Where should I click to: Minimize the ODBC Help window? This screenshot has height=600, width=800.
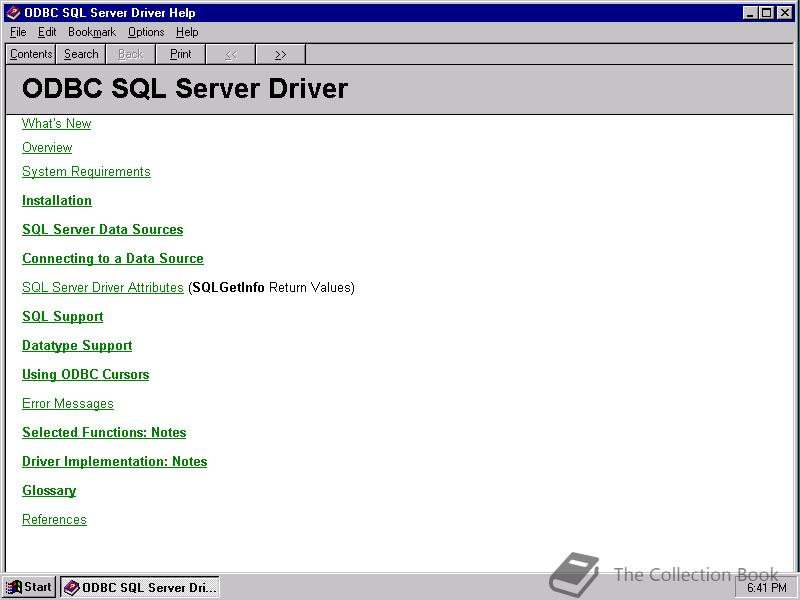point(750,13)
